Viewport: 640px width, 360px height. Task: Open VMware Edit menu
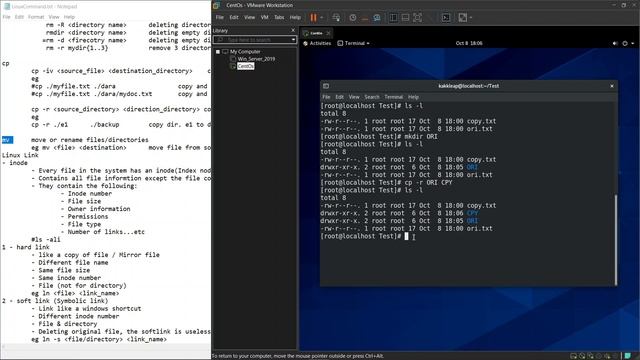[234, 18]
